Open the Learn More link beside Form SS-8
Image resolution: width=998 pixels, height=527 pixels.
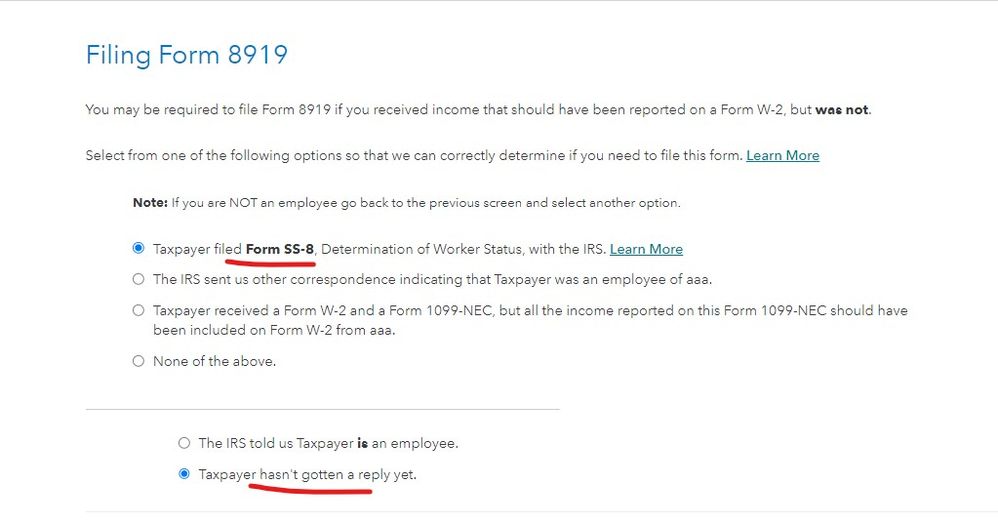click(646, 249)
